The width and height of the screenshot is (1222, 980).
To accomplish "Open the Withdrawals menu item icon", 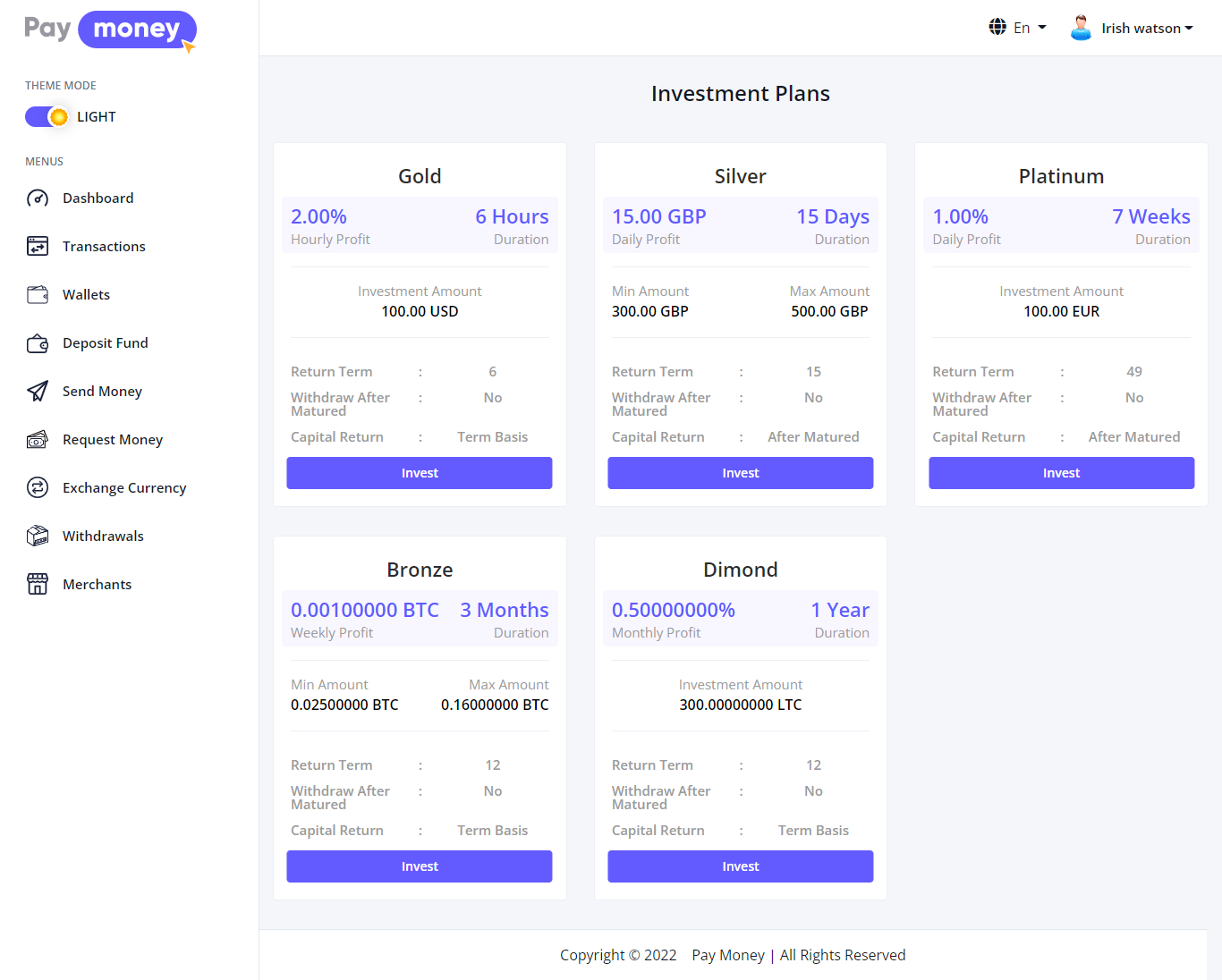I will [38, 536].
